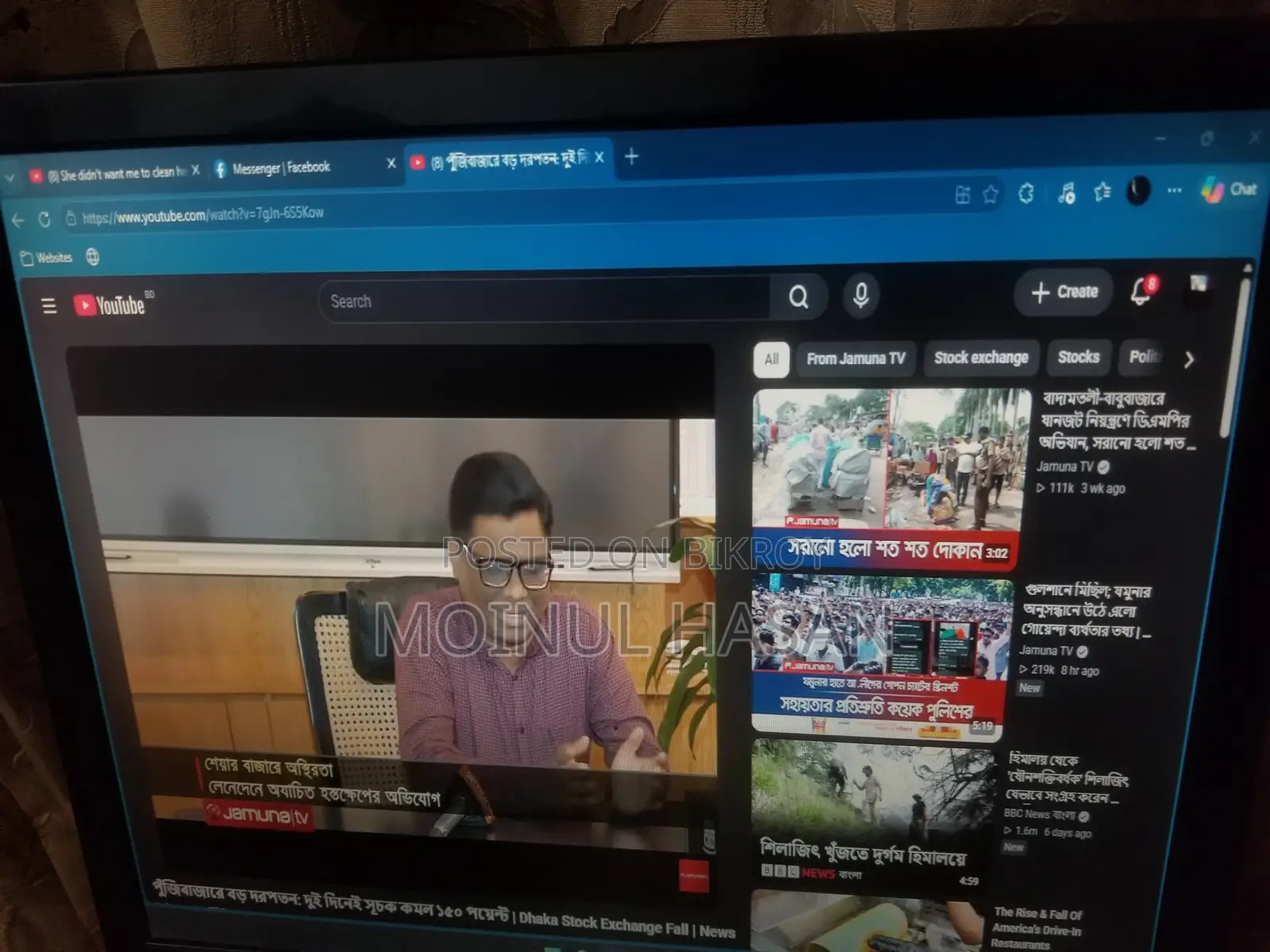
Task: Open 'The Rise & Fall Of America's Drive-In Restaurants'
Action: 1037,929
